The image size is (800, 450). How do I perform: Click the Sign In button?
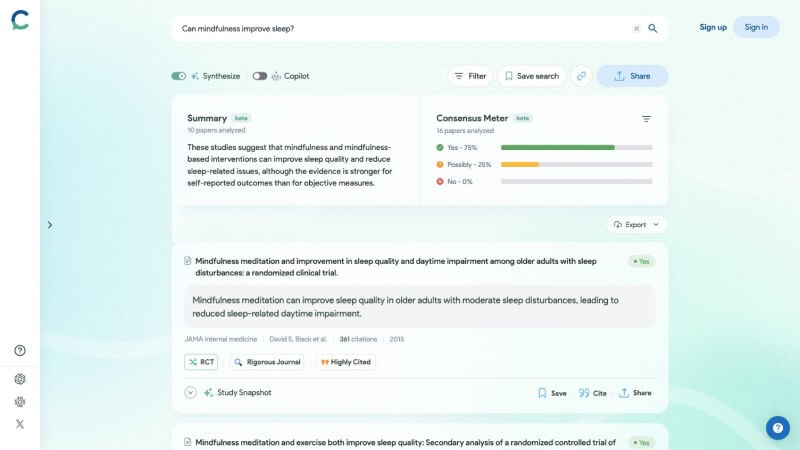[756, 27]
